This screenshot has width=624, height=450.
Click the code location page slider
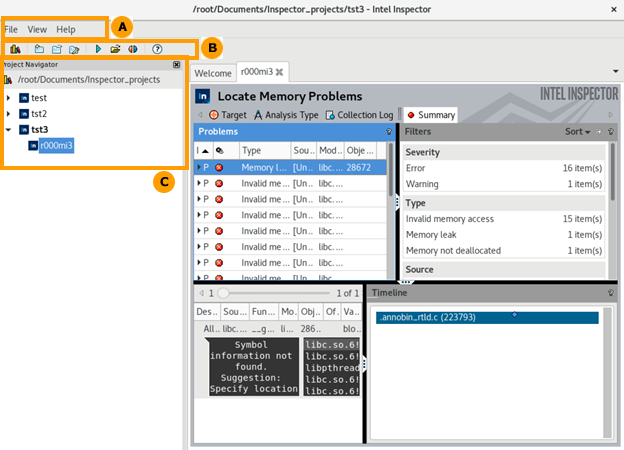tap(225, 293)
